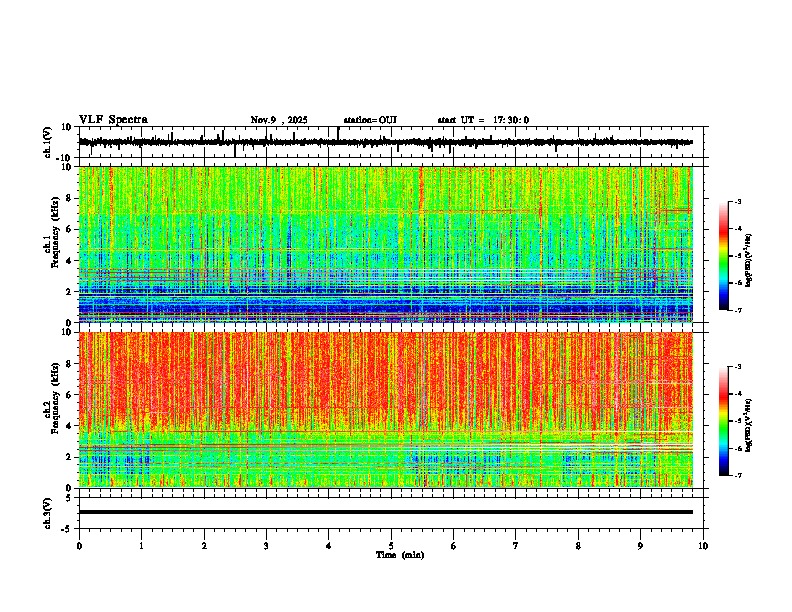This screenshot has width=792, height=612.
Task: Click time axis tick label "0"
Action: click(x=79, y=546)
